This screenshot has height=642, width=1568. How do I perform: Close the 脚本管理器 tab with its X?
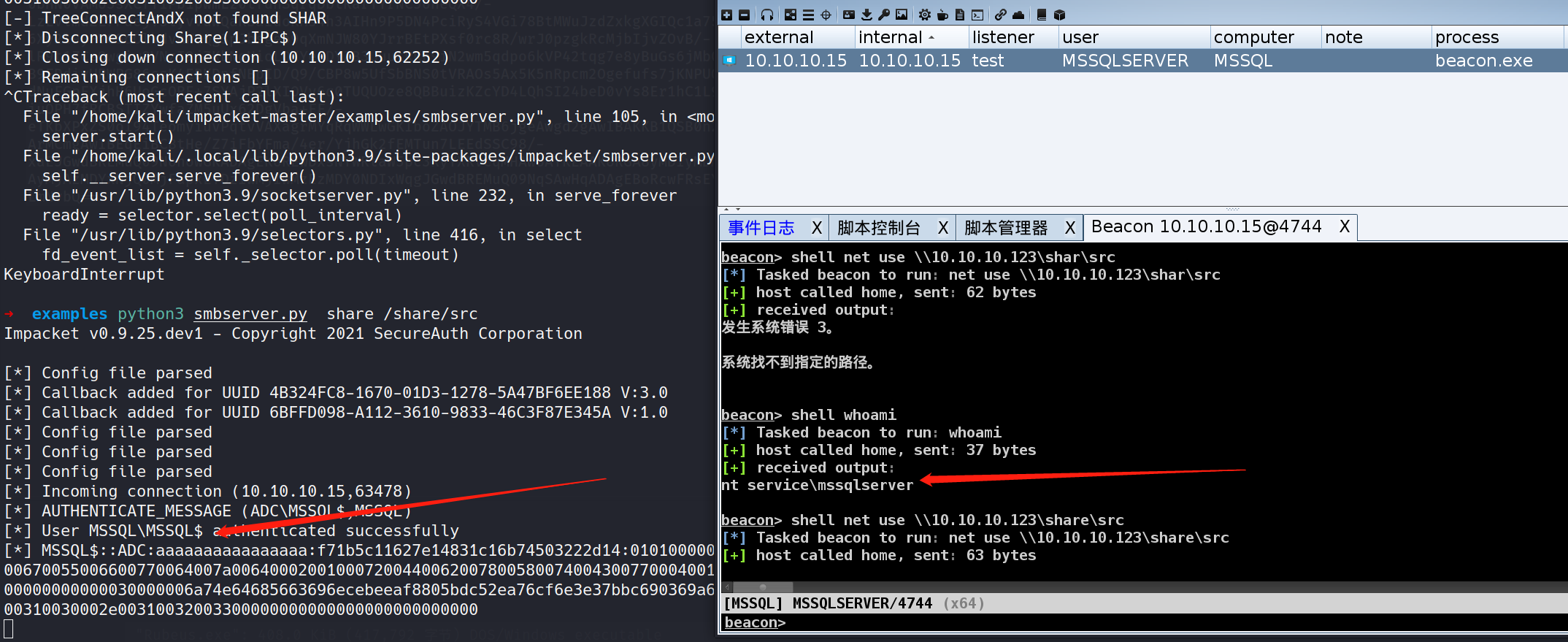pyautogui.click(x=1070, y=228)
